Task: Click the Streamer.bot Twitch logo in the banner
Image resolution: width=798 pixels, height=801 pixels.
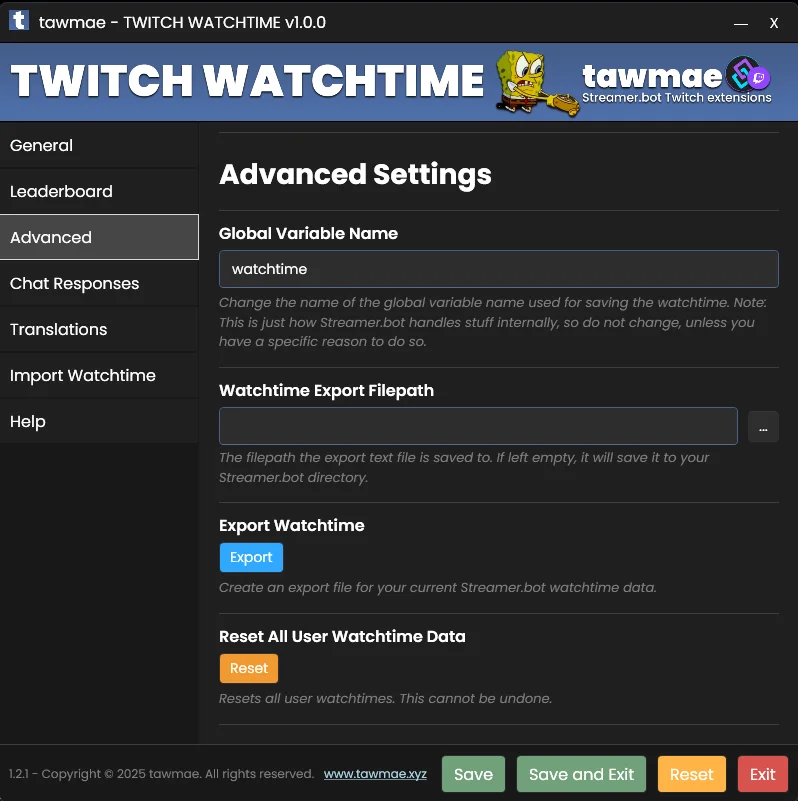Action: point(748,75)
